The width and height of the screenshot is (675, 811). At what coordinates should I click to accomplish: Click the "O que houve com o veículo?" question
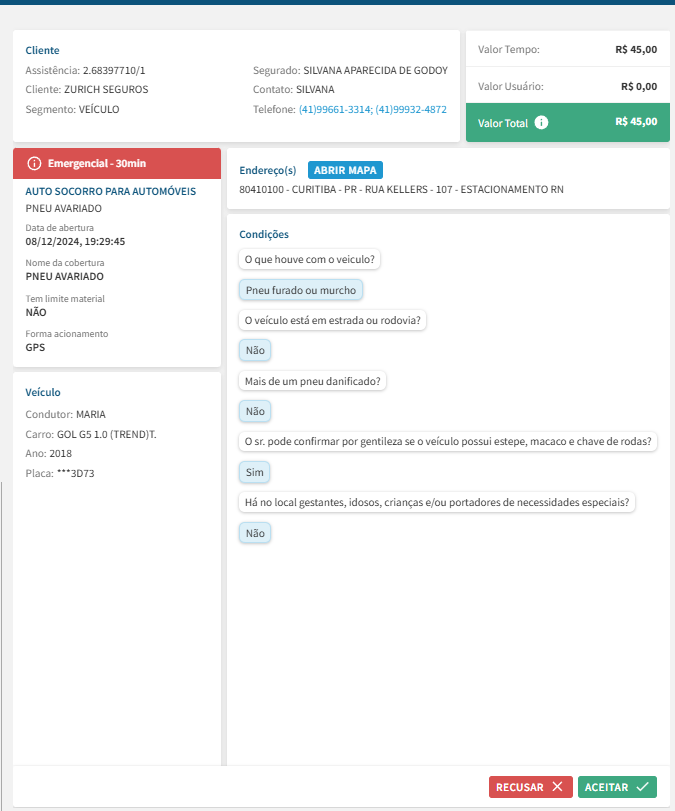310,260
